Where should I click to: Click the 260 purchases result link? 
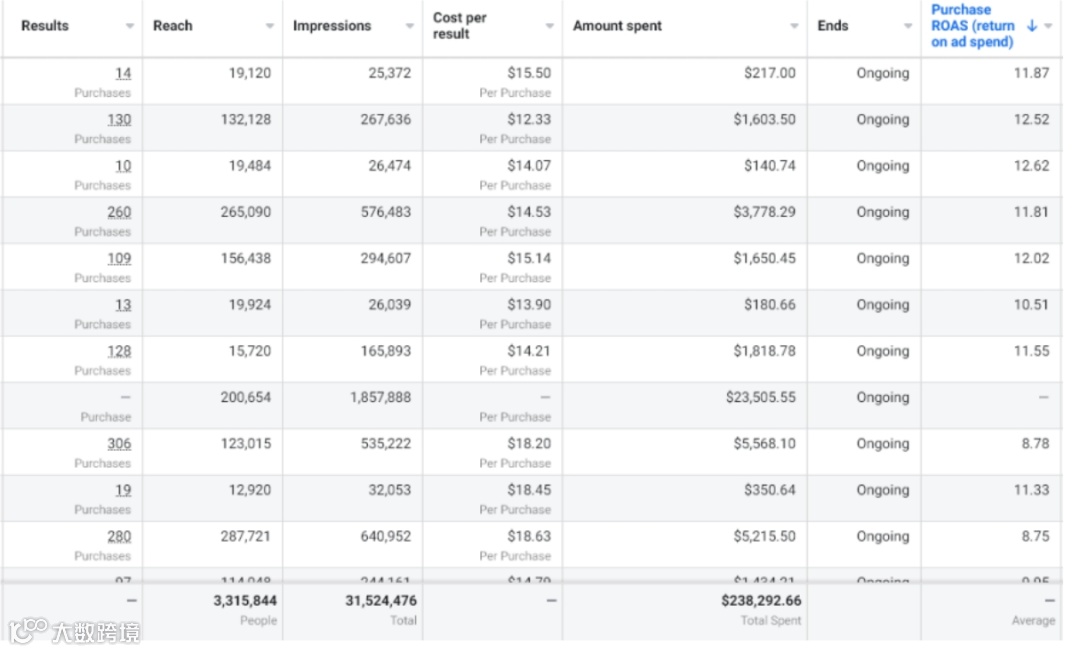tap(119, 212)
